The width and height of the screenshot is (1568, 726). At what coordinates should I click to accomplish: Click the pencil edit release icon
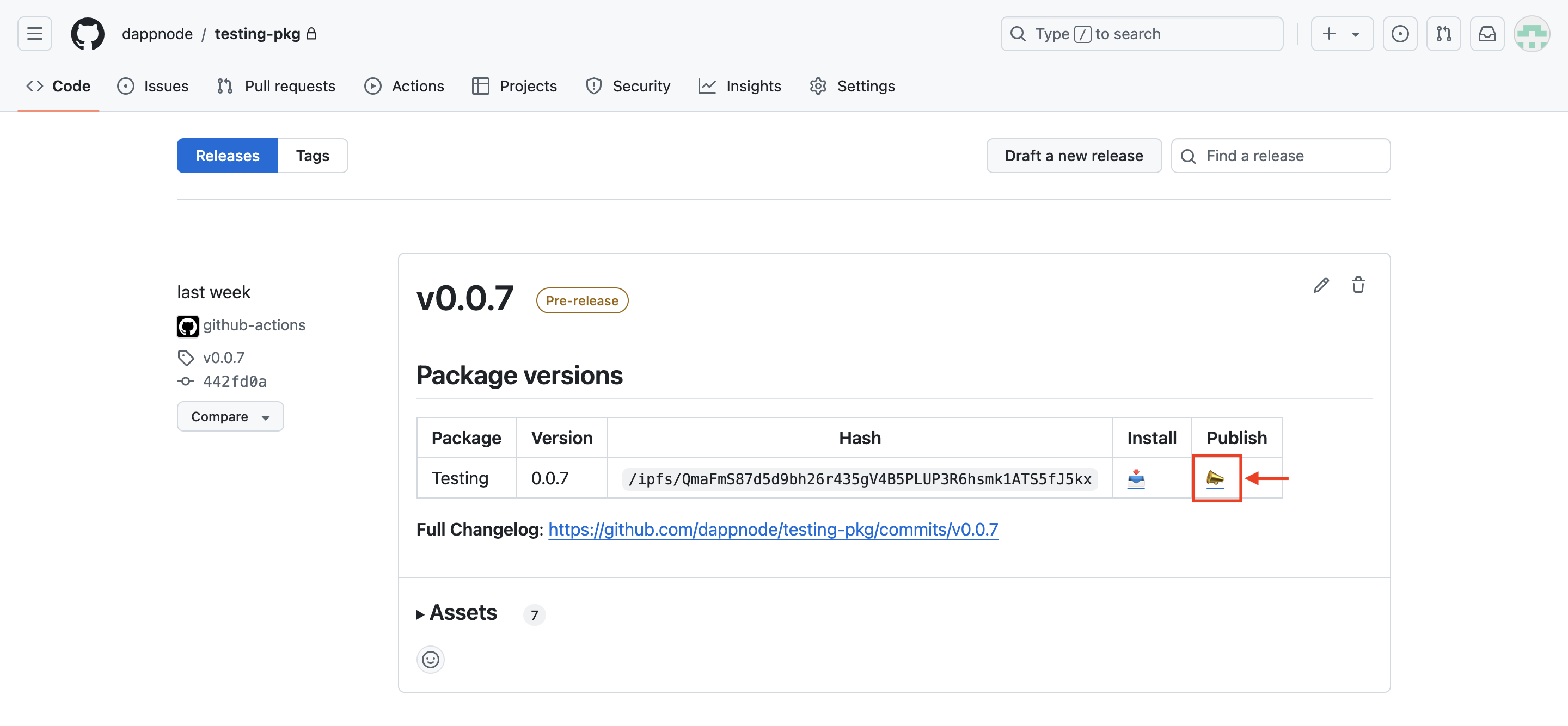coord(1320,285)
